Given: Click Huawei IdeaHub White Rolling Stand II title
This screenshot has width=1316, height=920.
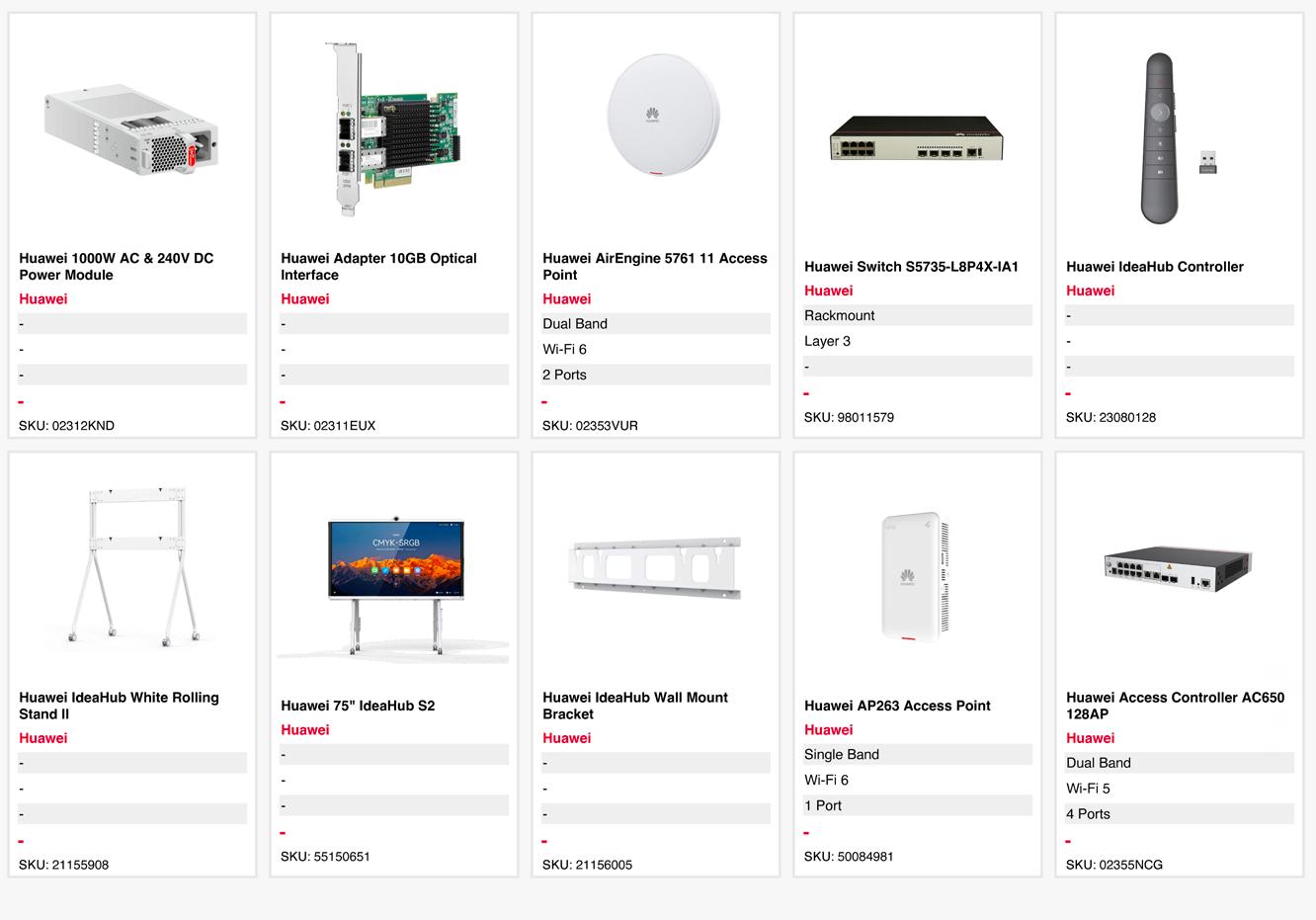Looking at the screenshot, I should tap(119, 706).
